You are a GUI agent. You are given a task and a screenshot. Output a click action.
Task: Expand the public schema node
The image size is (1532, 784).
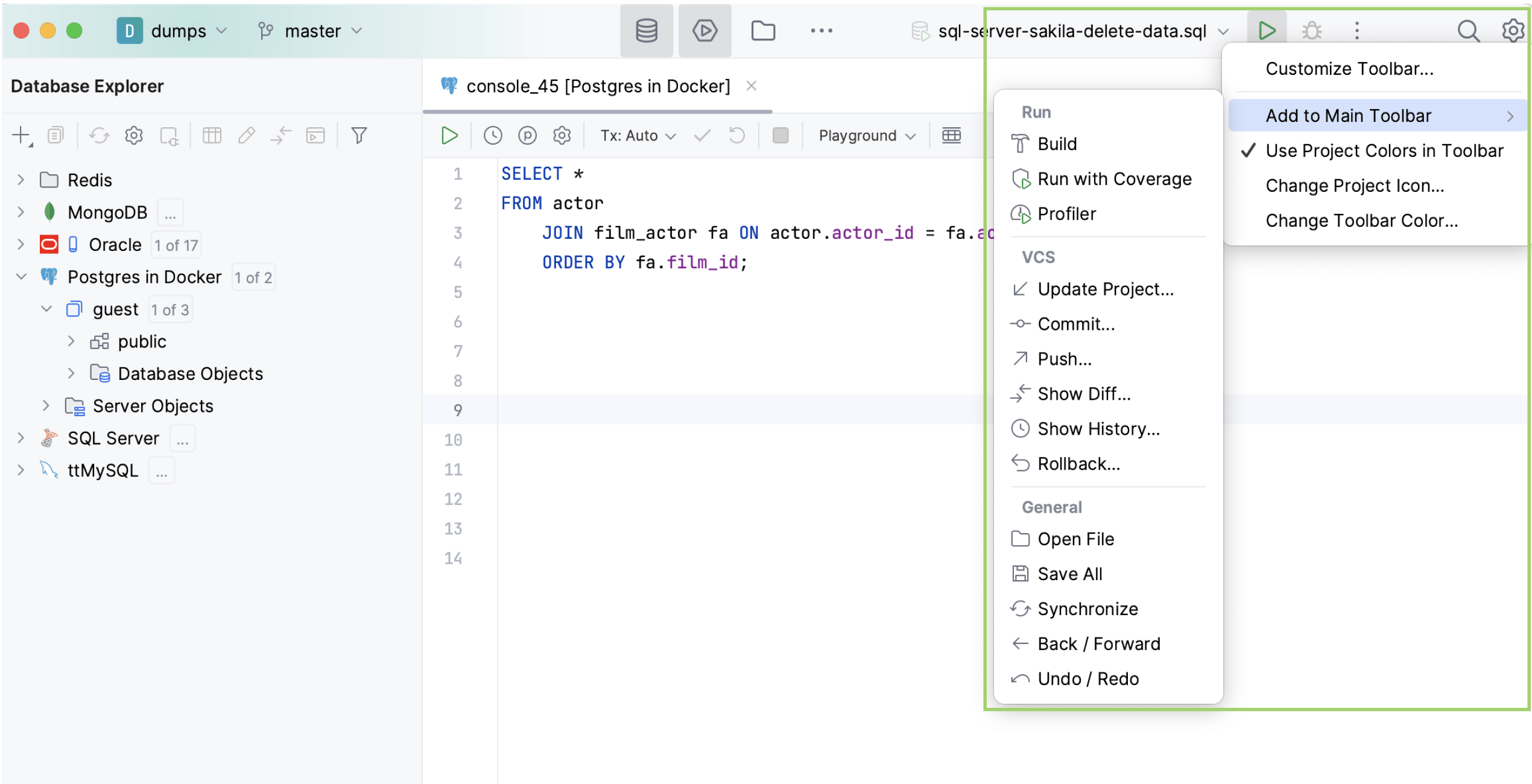71,341
